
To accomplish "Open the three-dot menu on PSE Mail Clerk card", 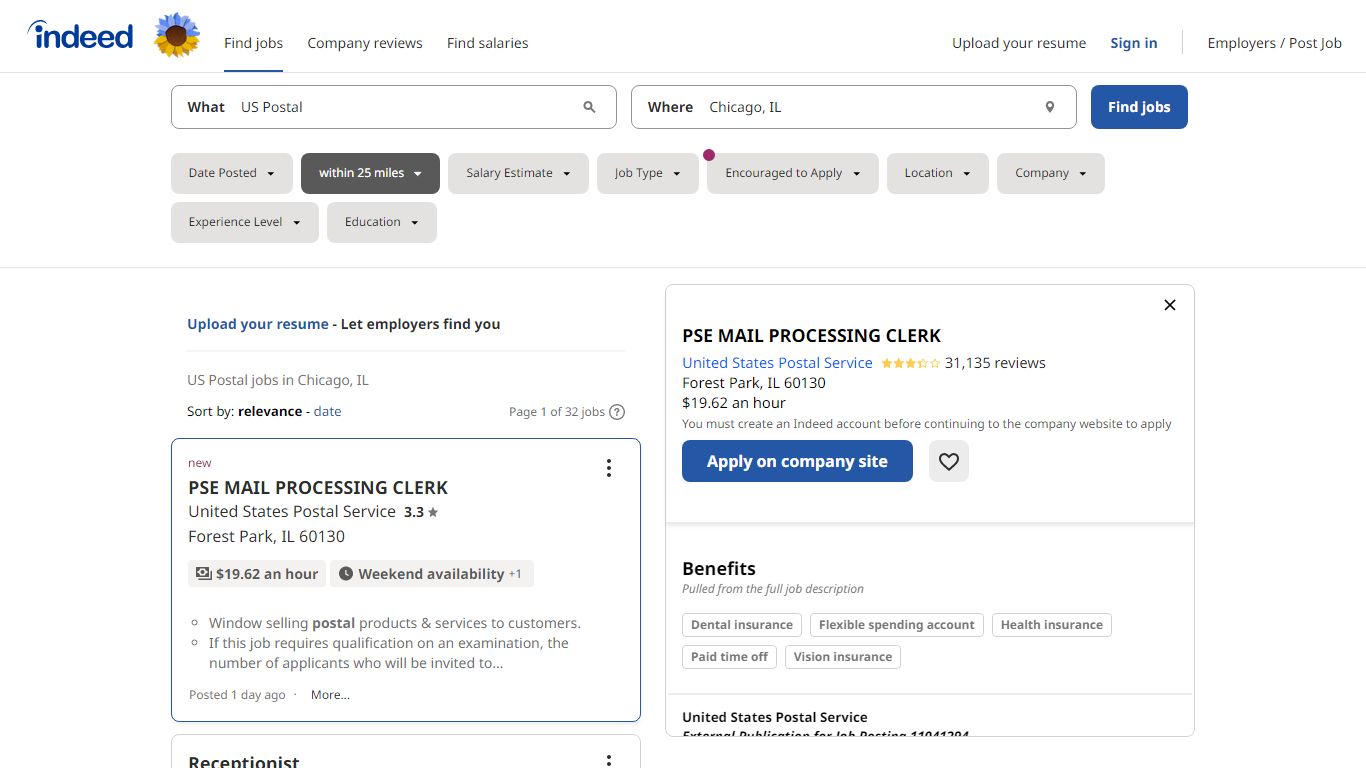I will [x=608, y=468].
